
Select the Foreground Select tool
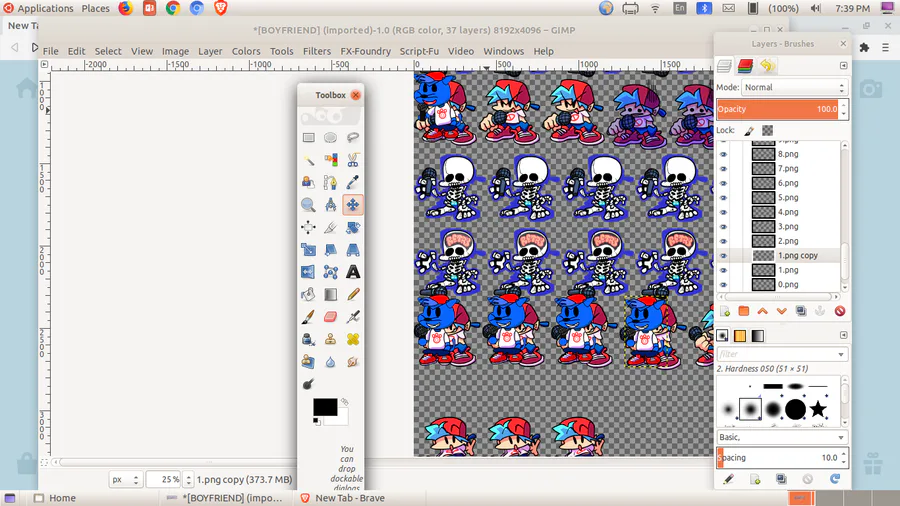click(308, 182)
